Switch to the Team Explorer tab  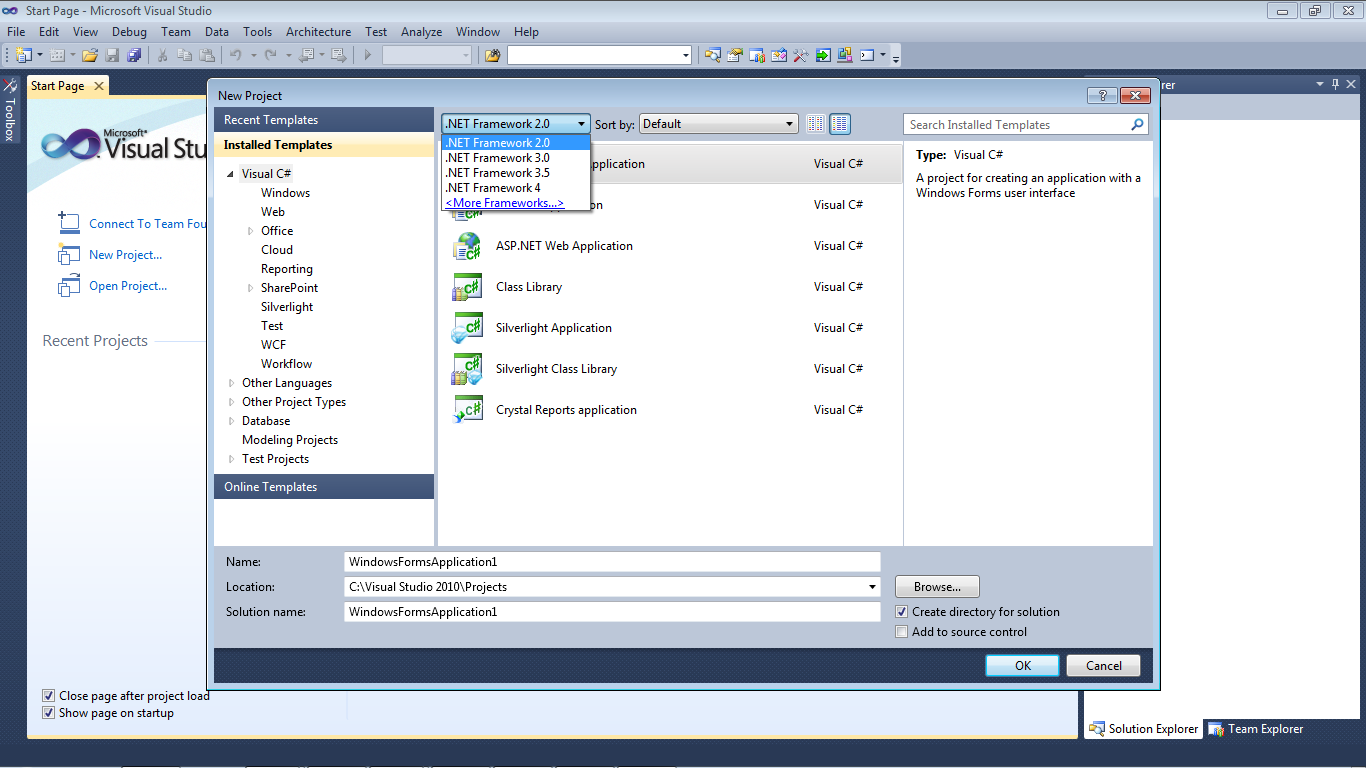click(1255, 729)
